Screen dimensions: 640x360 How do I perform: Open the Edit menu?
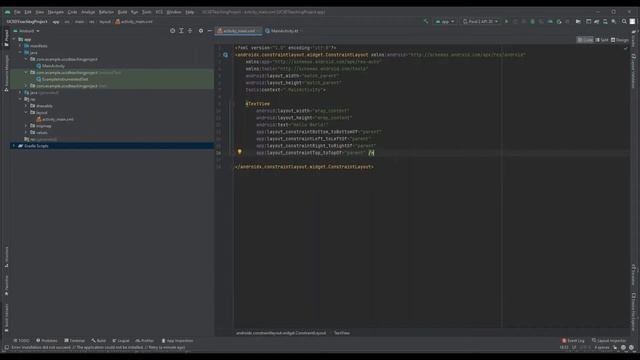(28, 12)
